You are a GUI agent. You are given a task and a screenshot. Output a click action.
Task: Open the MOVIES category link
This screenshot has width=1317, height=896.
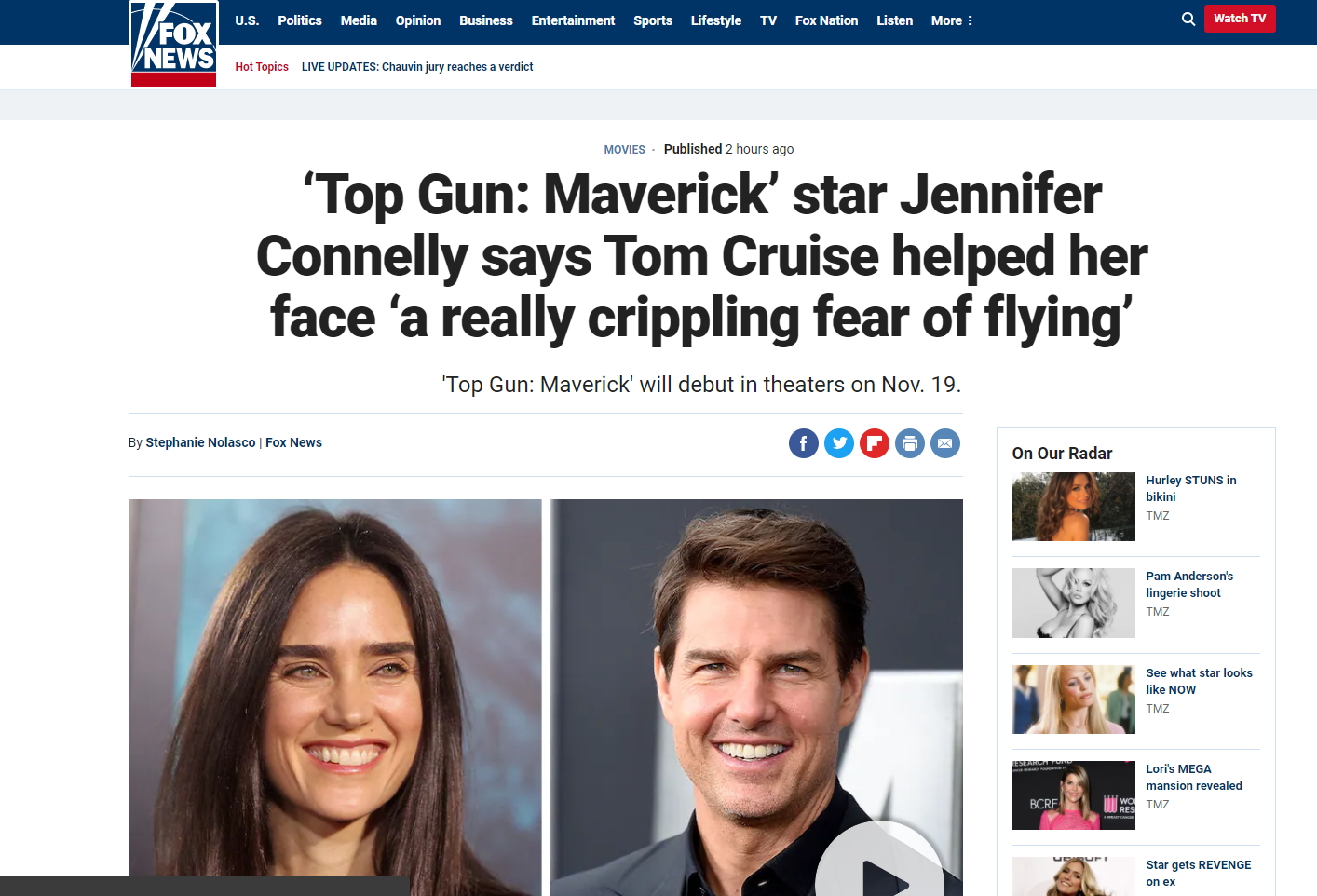click(624, 150)
